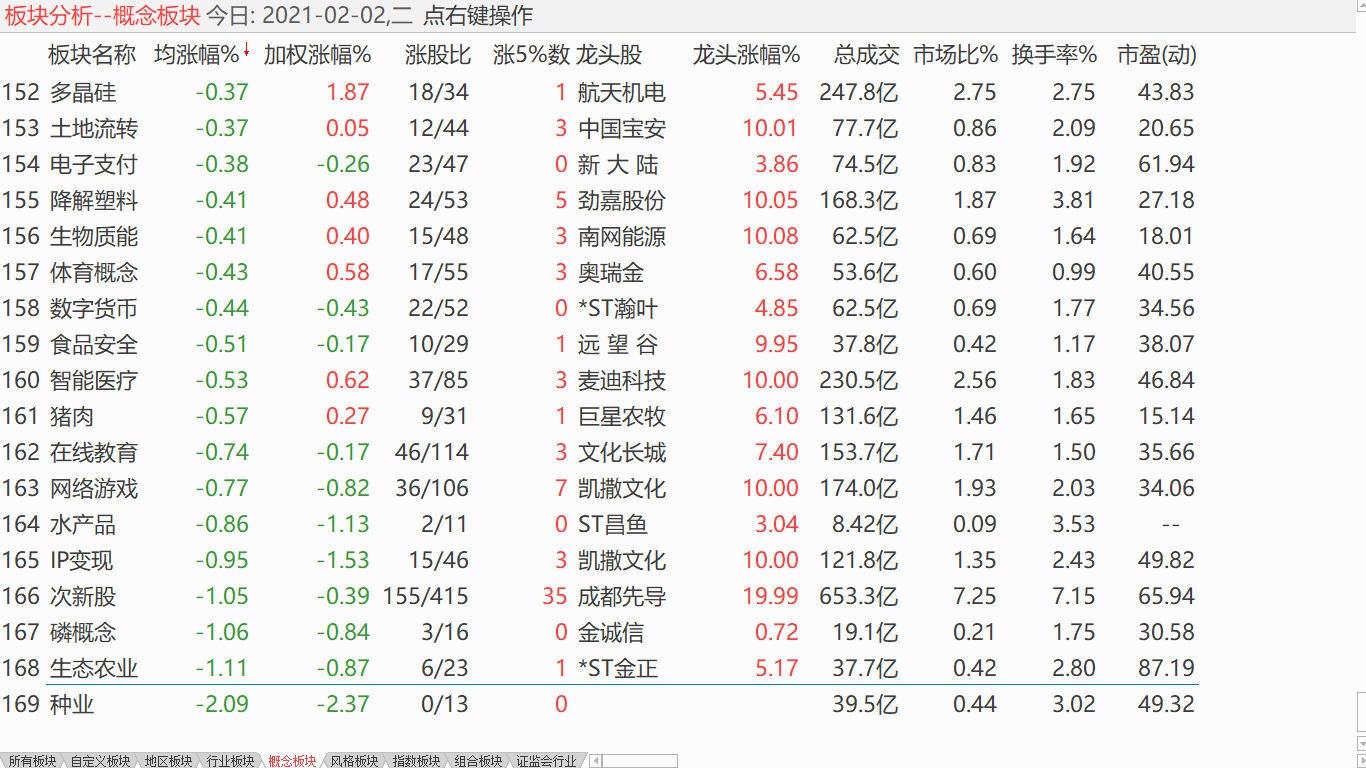Click leading stock ST昌鱼
The image size is (1366, 768).
click(613, 524)
